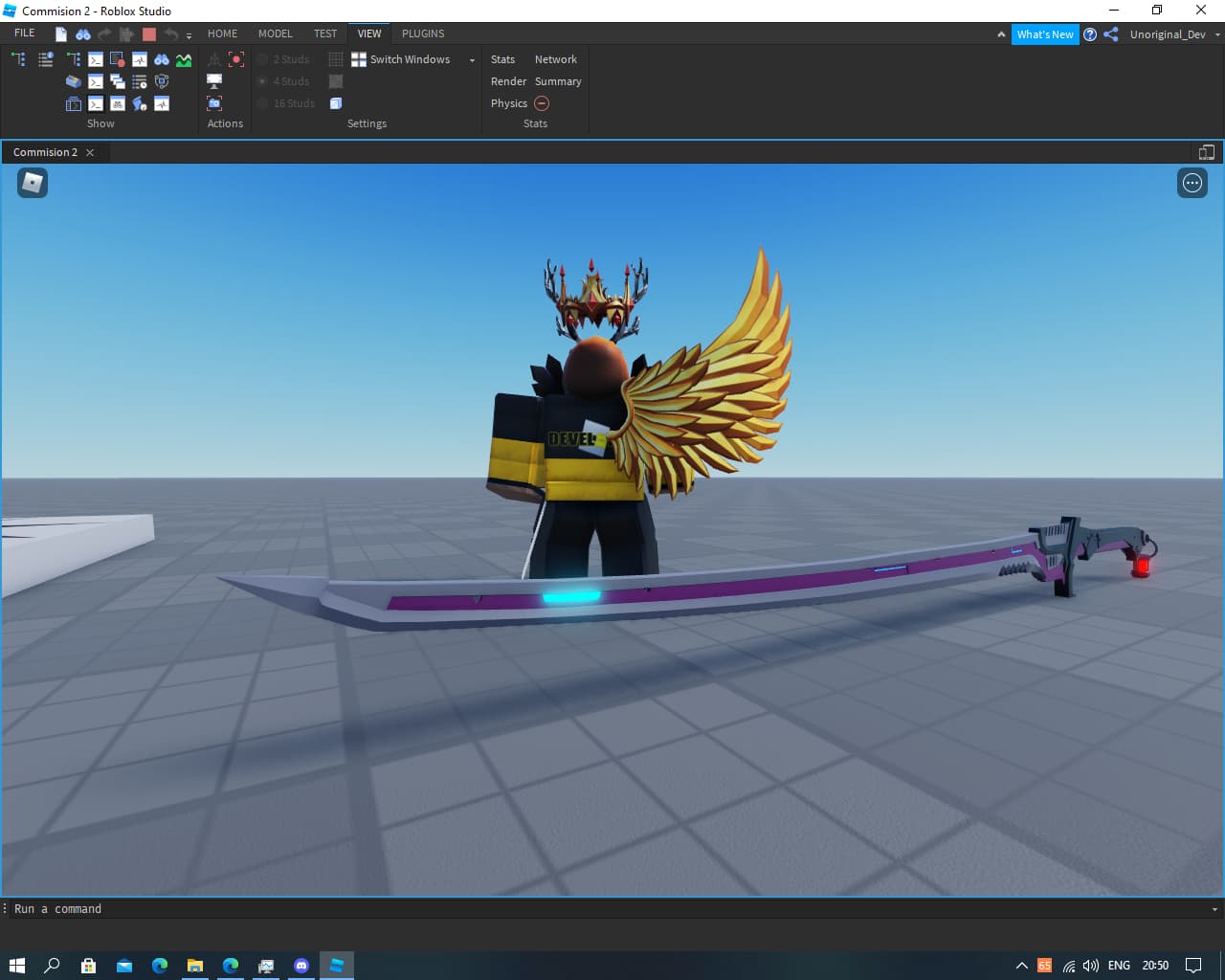The height and width of the screenshot is (980, 1225).
Task: Open the Help question mark icon
Action: [1090, 34]
